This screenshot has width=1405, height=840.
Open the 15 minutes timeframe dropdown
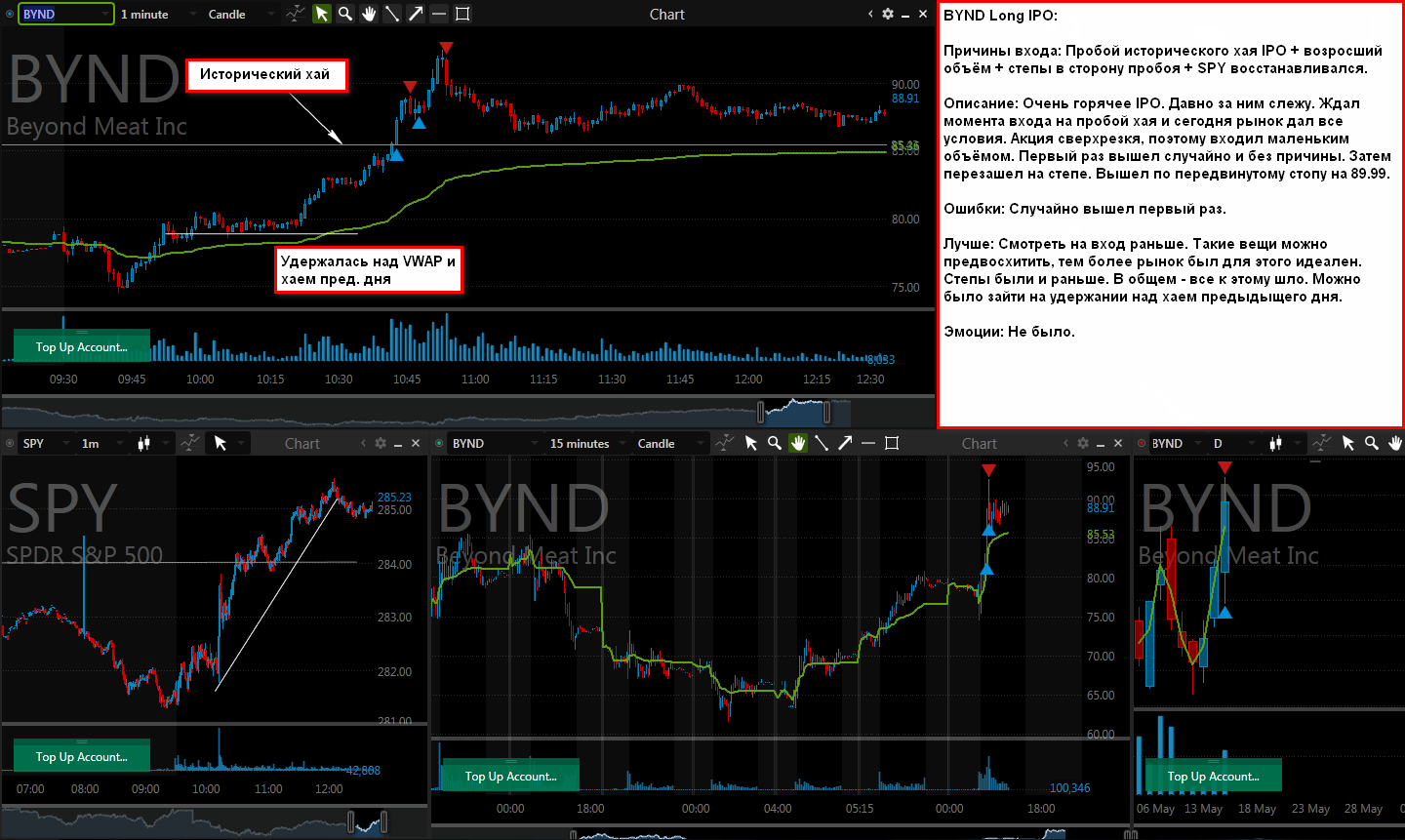pyautogui.click(x=587, y=443)
